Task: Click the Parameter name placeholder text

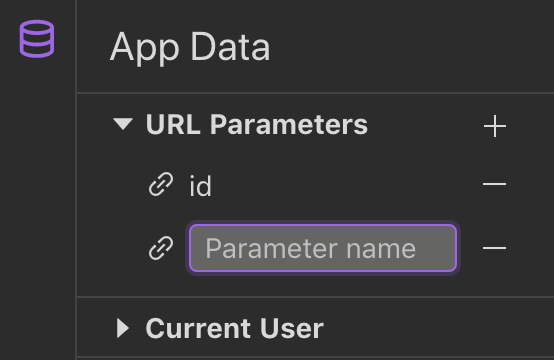Action: 311,249
